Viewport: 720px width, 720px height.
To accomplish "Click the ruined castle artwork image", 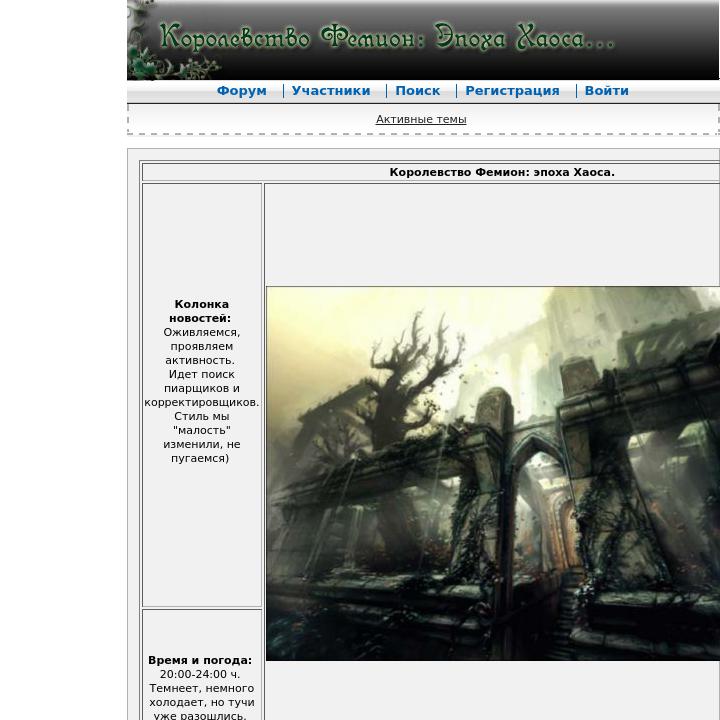I will coord(493,473).
